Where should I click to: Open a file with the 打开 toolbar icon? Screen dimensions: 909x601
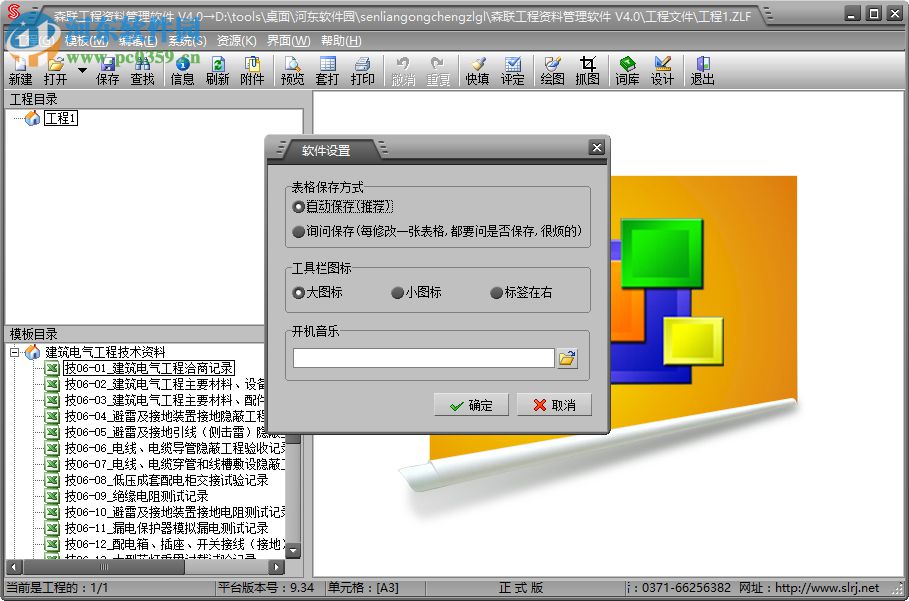click(x=58, y=68)
